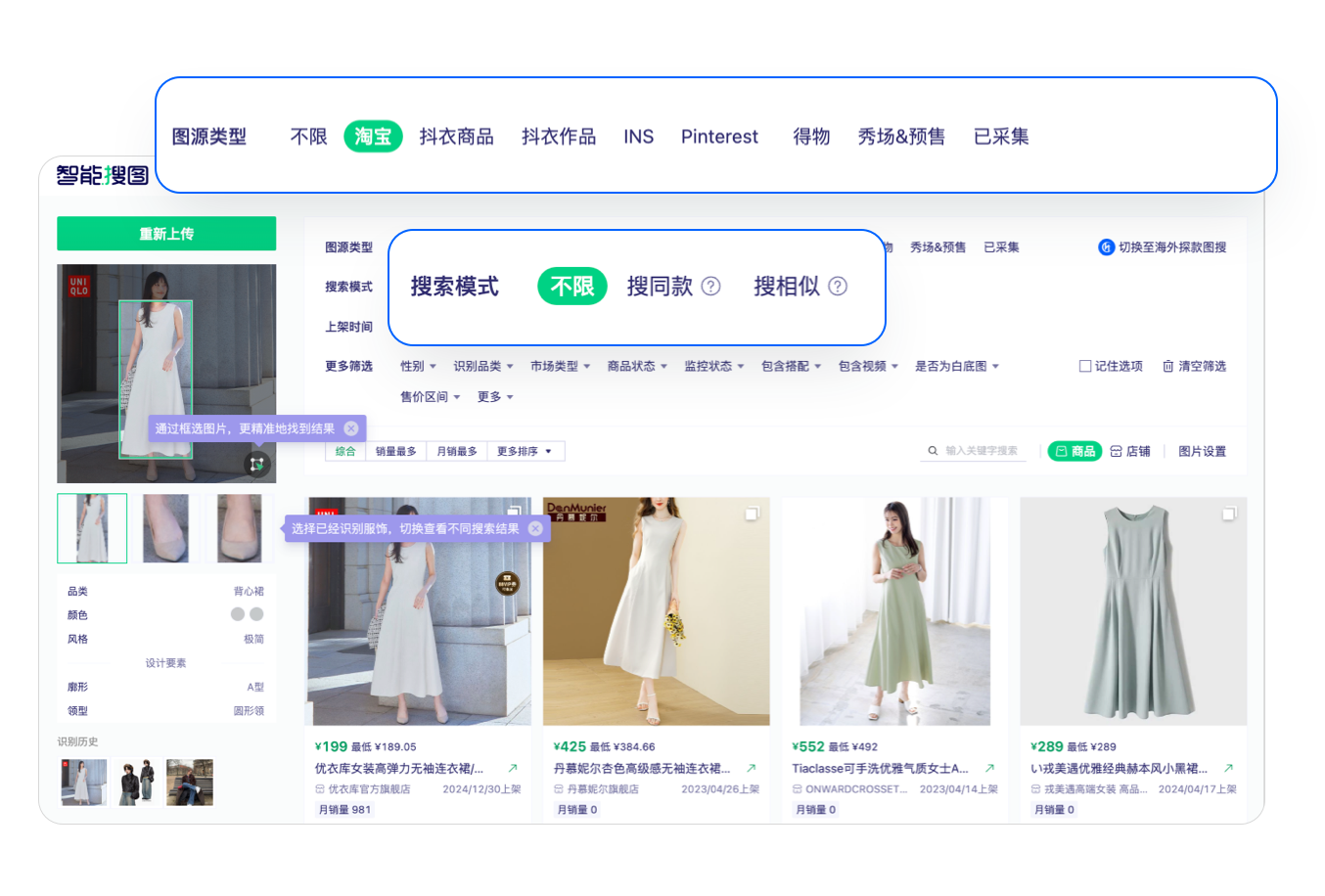Screen dimensions: 1325x896
Task: Click help icon next to 搜相似
Action: [838, 287]
